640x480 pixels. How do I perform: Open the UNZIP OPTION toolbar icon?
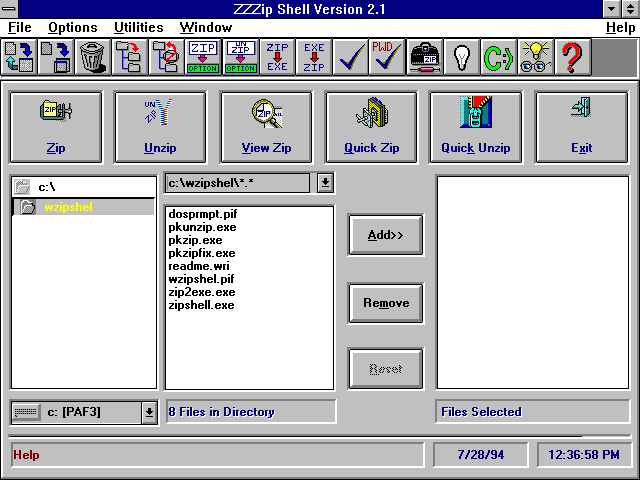(240, 57)
